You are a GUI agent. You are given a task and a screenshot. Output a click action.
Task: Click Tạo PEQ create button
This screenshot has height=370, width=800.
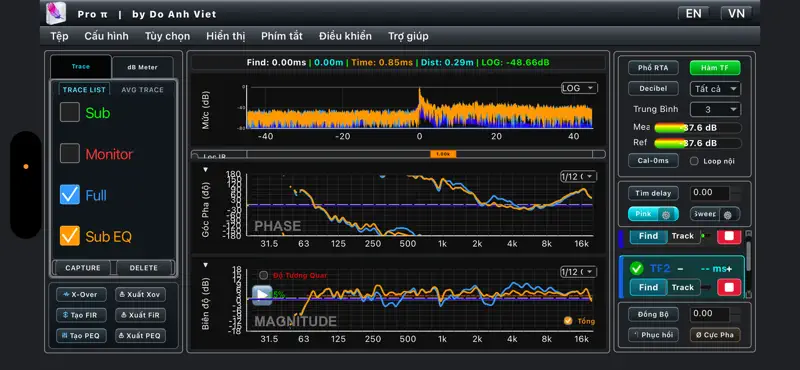81,335
